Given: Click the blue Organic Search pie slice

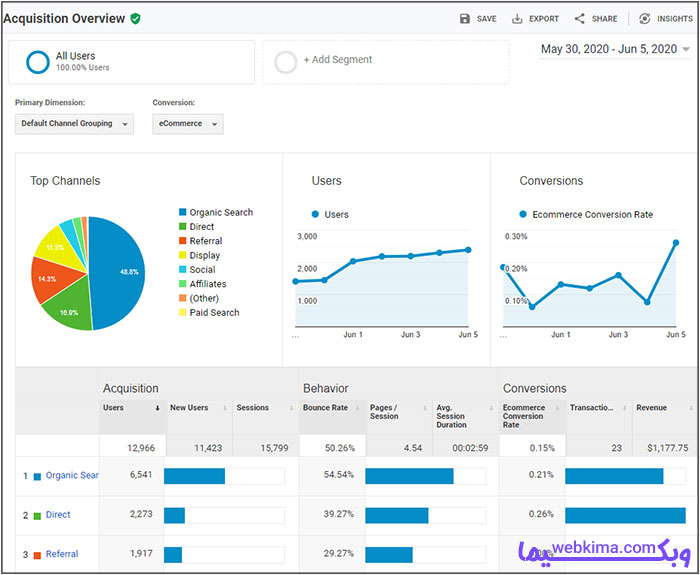Looking at the screenshot, I should pyautogui.click(x=118, y=272).
